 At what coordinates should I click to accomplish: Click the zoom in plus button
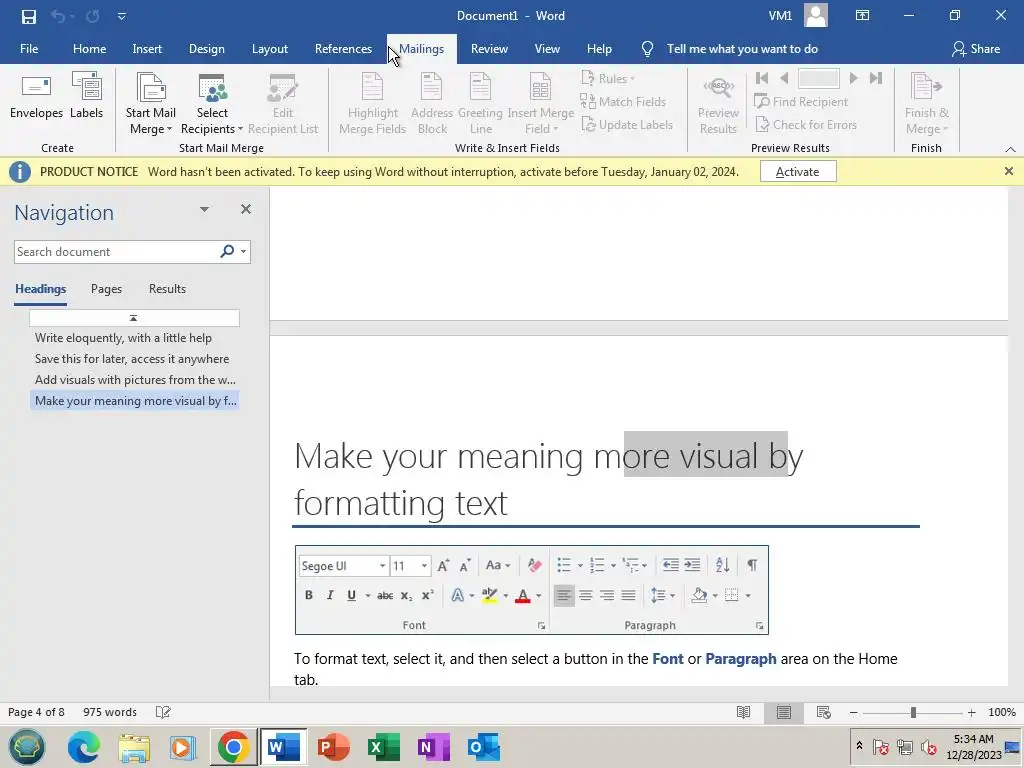[972, 712]
